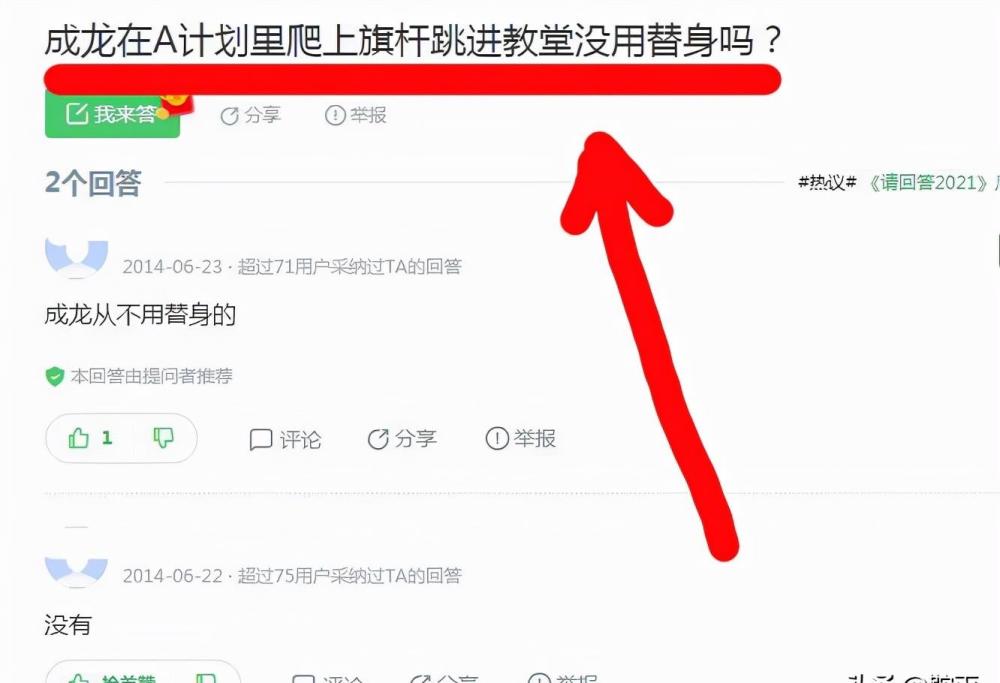Share the question via top 分享 icon
The height and width of the screenshot is (683, 1000).
250,115
